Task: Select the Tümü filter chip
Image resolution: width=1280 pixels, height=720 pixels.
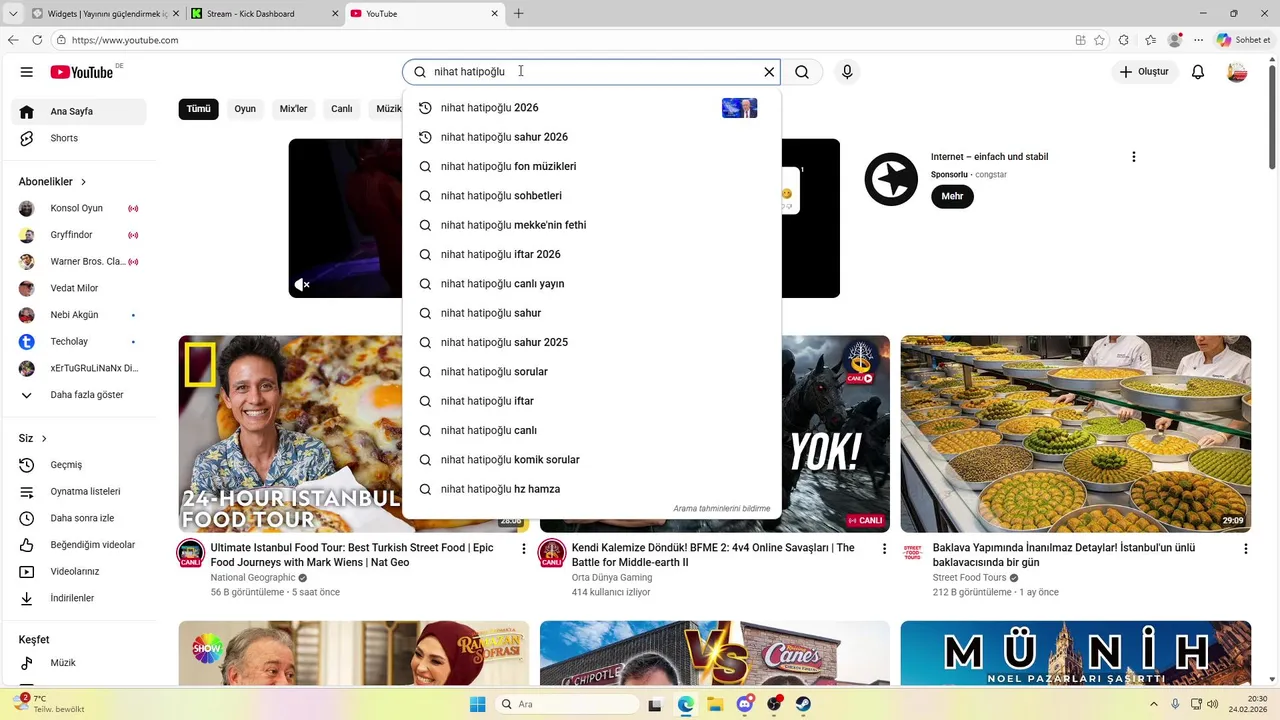Action: point(199,109)
